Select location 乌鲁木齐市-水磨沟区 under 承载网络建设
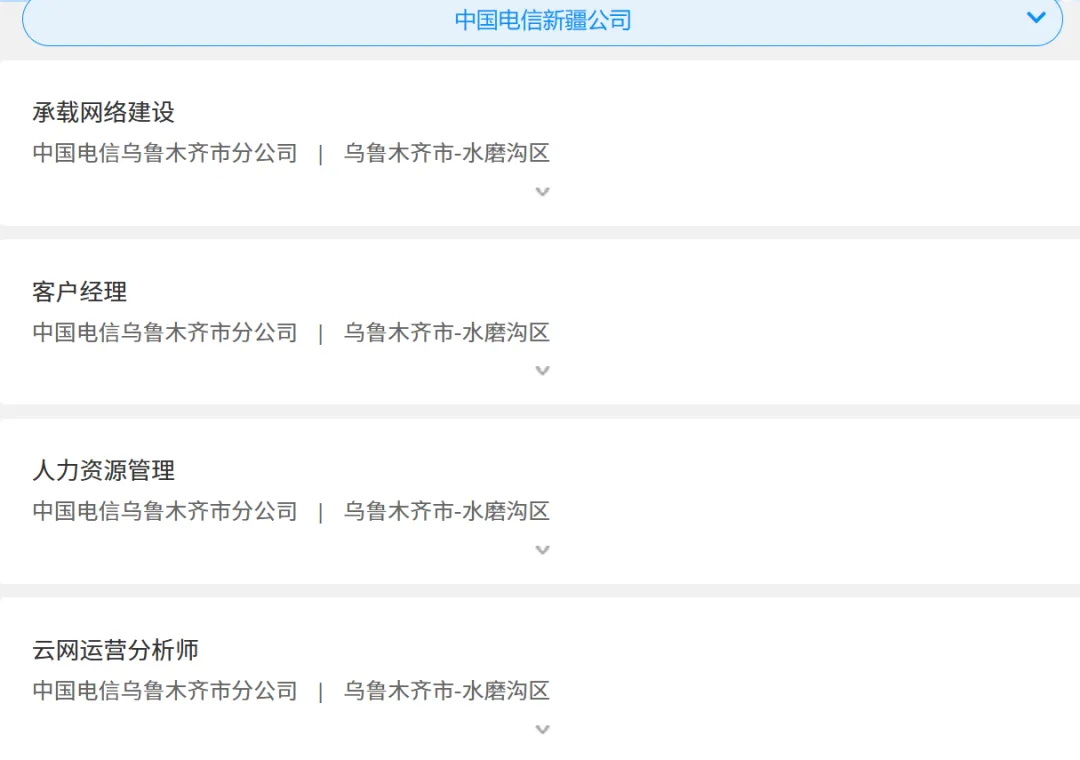 click(x=446, y=153)
